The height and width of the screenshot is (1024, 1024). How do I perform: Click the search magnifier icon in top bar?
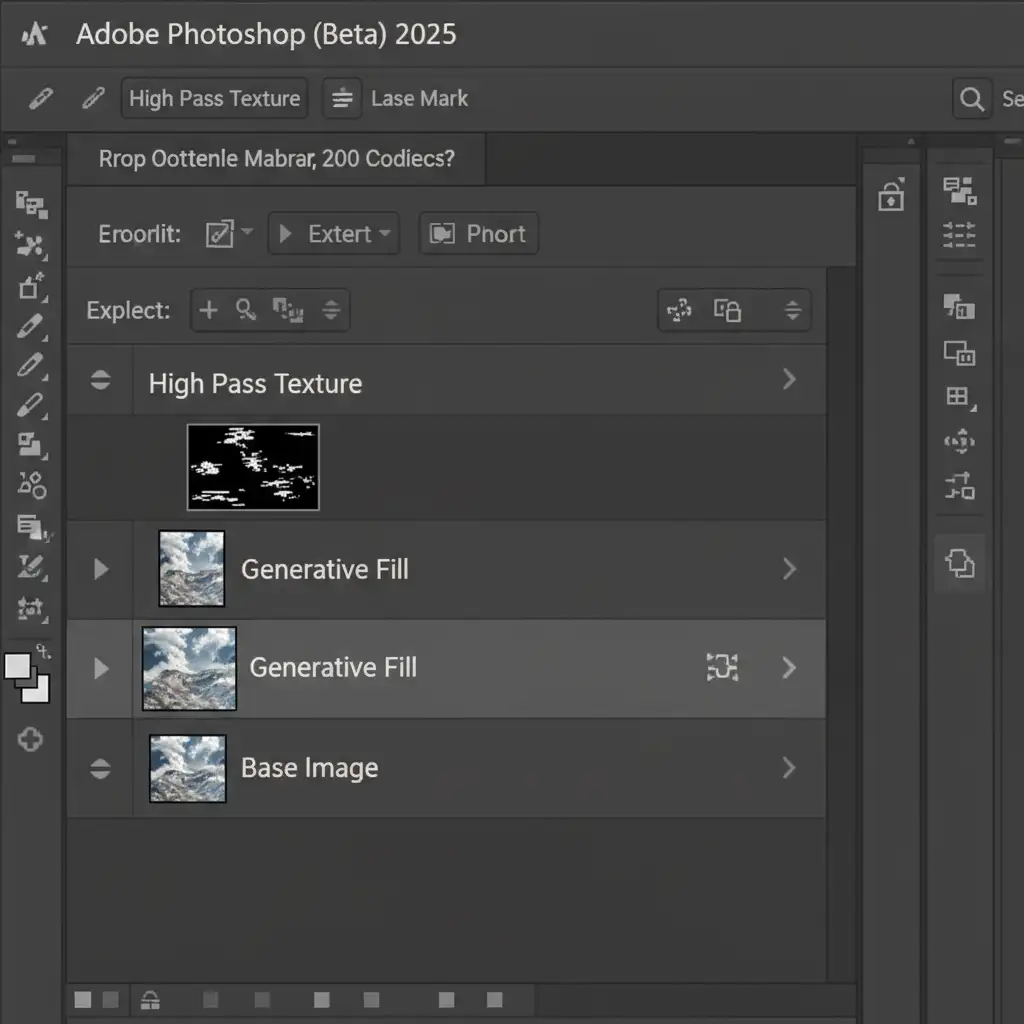[x=971, y=99]
